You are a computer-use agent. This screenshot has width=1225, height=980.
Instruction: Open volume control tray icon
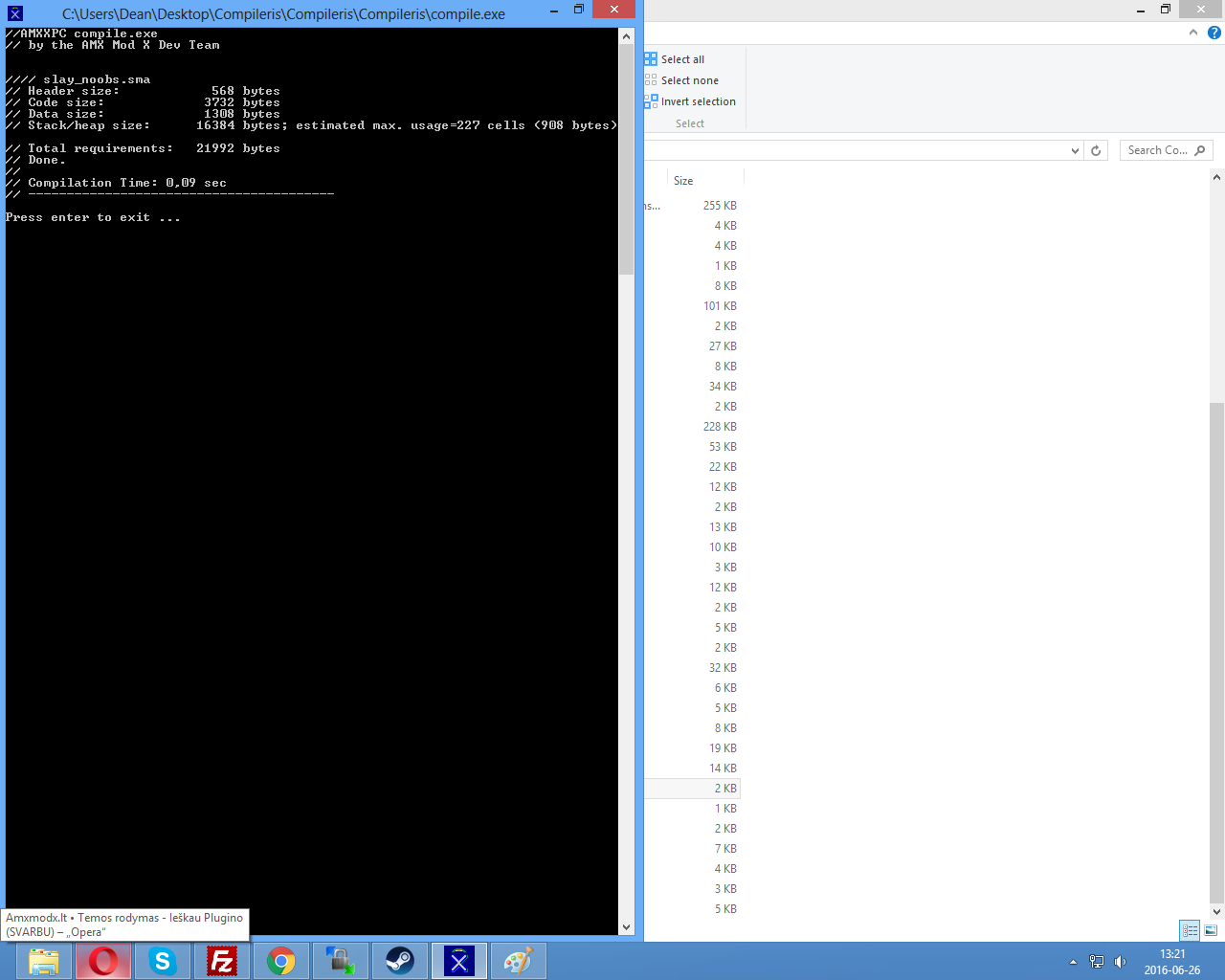tap(1120, 962)
